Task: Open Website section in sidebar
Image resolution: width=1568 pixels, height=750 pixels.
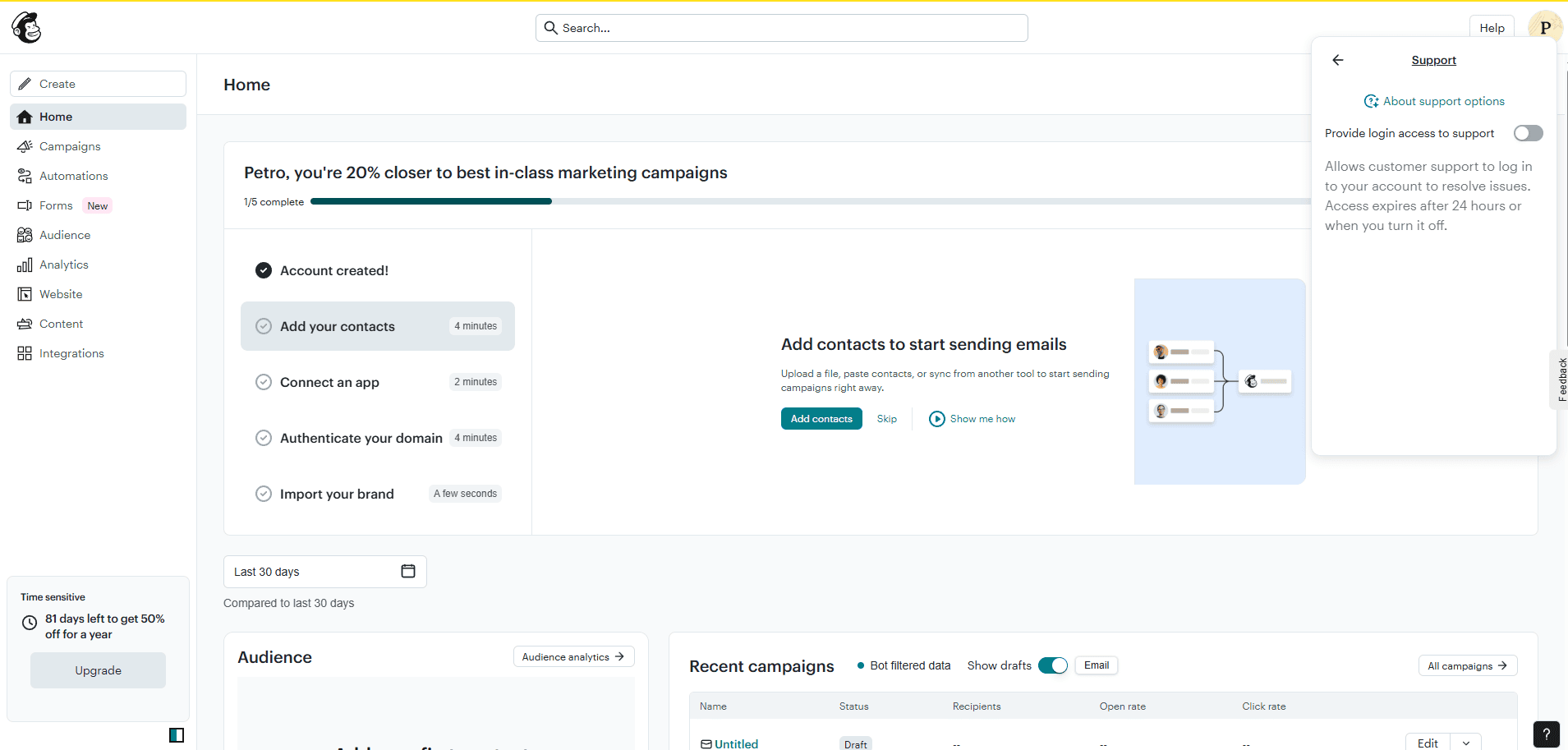Action: [99, 294]
